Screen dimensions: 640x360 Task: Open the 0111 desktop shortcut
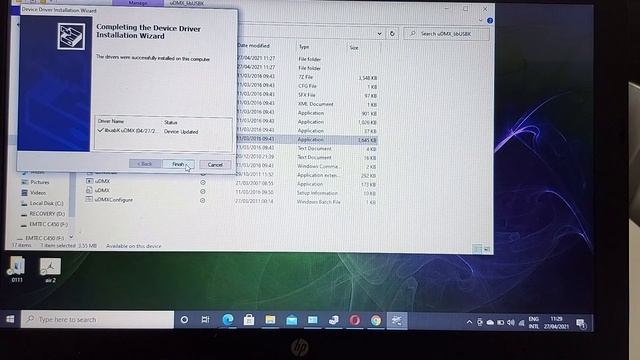click(17, 270)
